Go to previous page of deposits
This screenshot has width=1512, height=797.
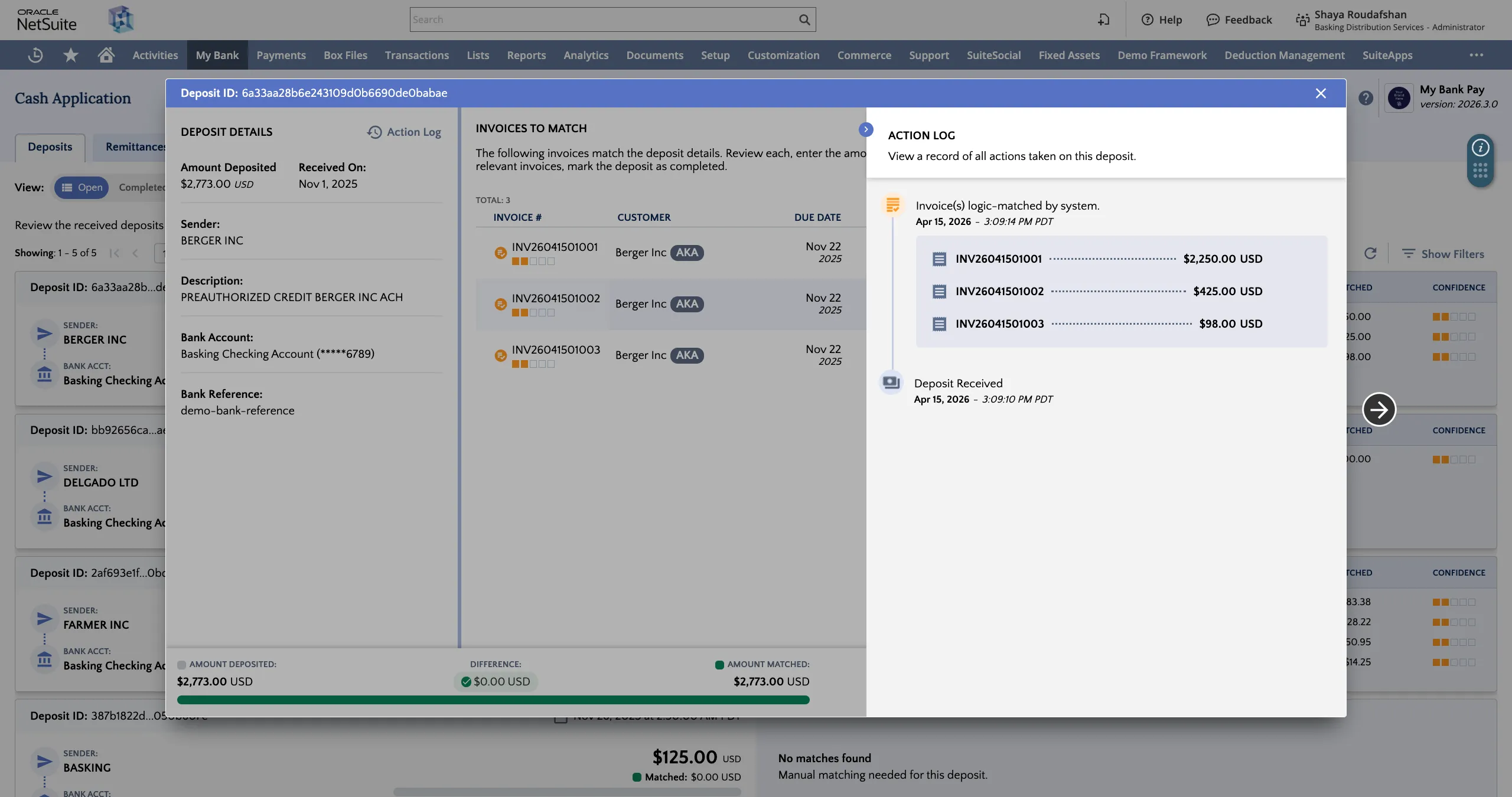(x=135, y=253)
